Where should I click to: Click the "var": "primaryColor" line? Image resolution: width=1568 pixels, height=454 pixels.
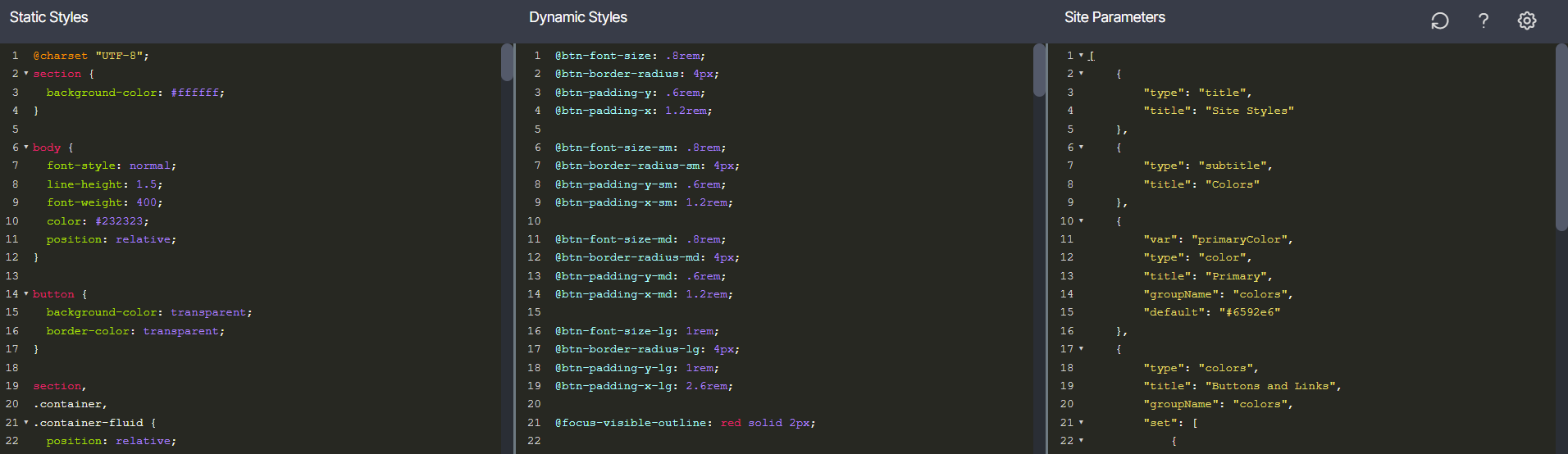coord(1219,239)
